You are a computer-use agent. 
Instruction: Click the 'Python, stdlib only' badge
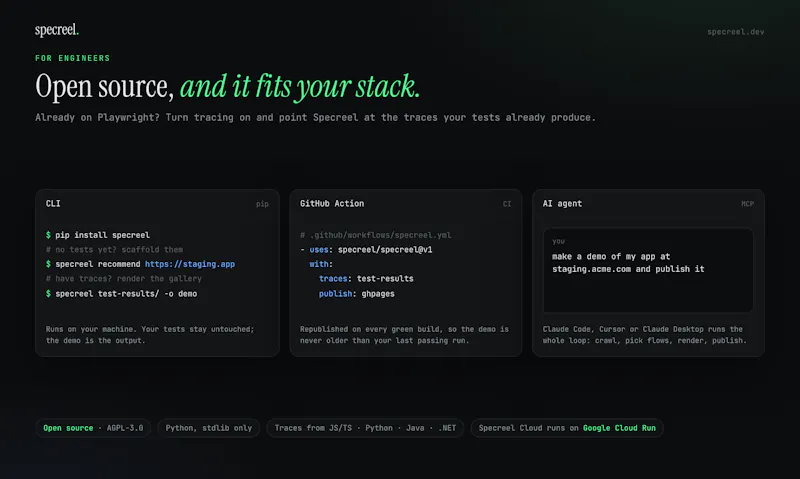pos(209,428)
